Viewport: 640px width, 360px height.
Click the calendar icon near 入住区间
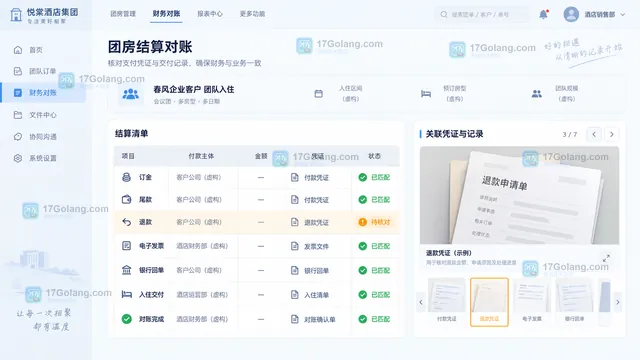point(318,93)
